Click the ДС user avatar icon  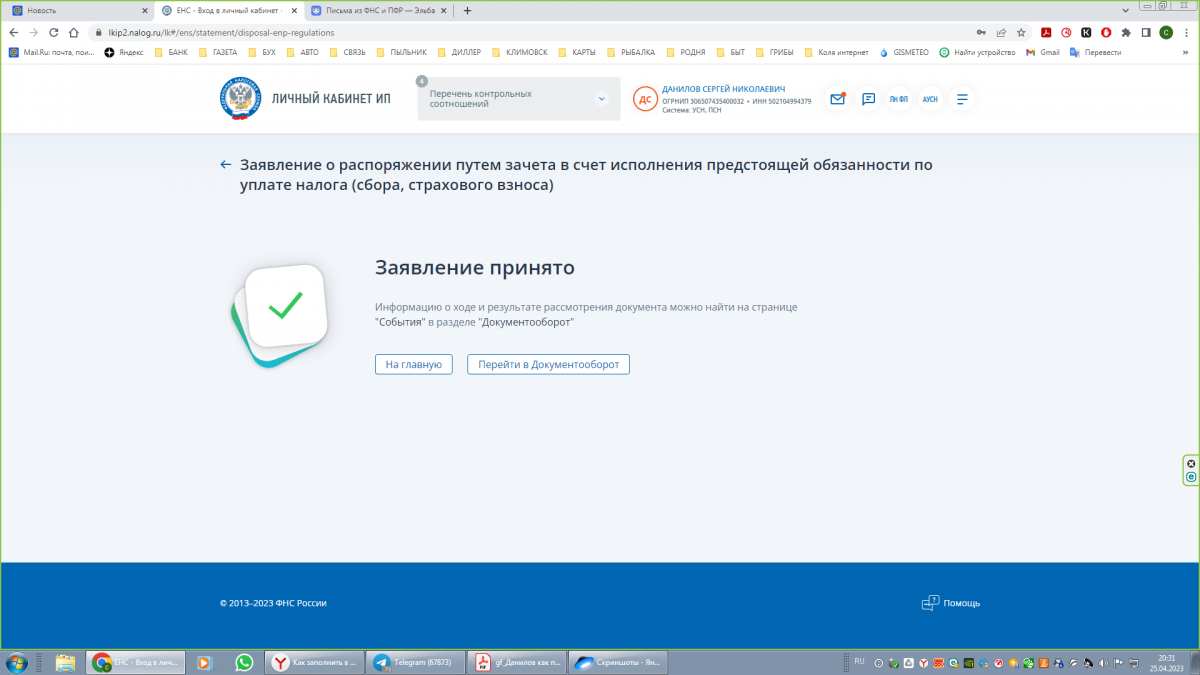(645, 99)
